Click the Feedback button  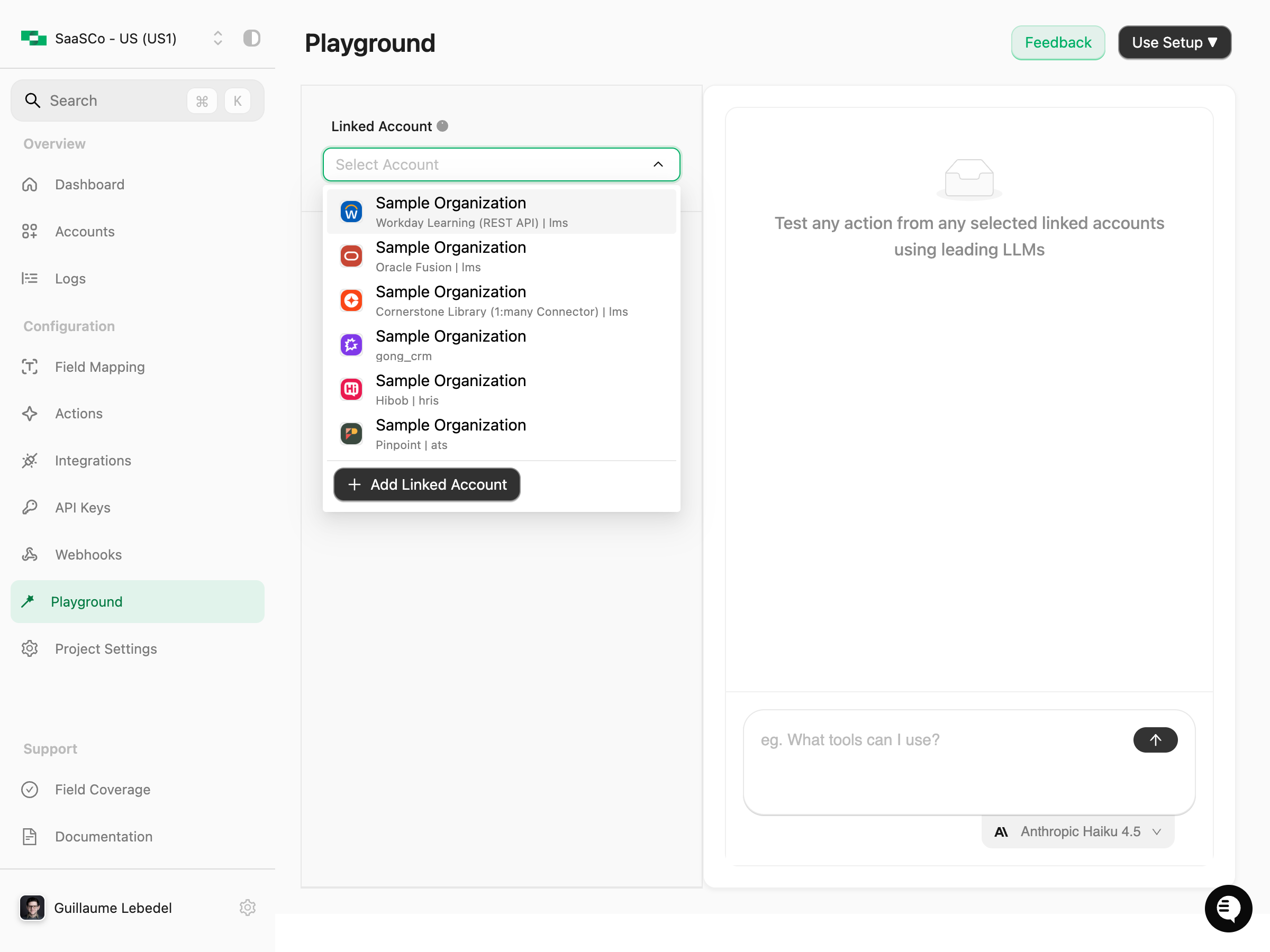[x=1058, y=42]
